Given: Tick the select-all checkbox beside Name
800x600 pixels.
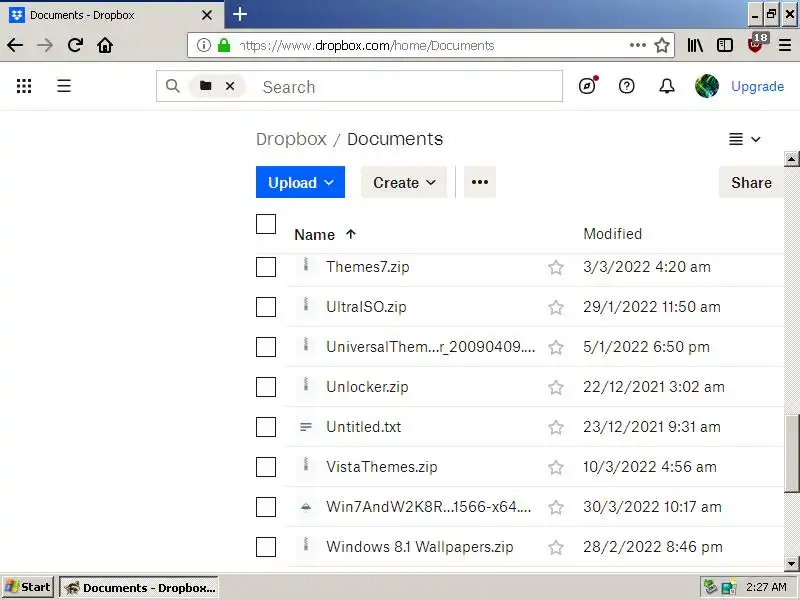Looking at the screenshot, I should click(266, 224).
